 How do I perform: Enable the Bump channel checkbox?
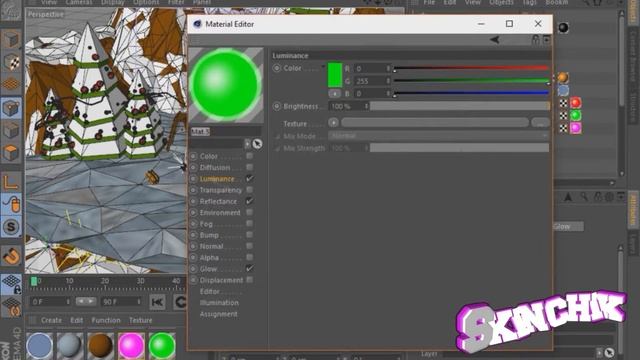[x=249, y=235]
